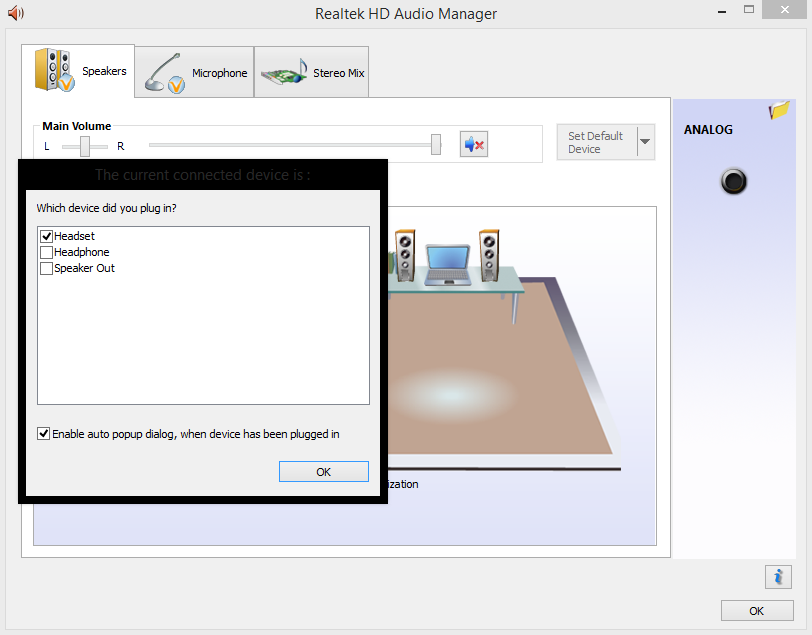Switch to the Speakers tab

point(78,71)
